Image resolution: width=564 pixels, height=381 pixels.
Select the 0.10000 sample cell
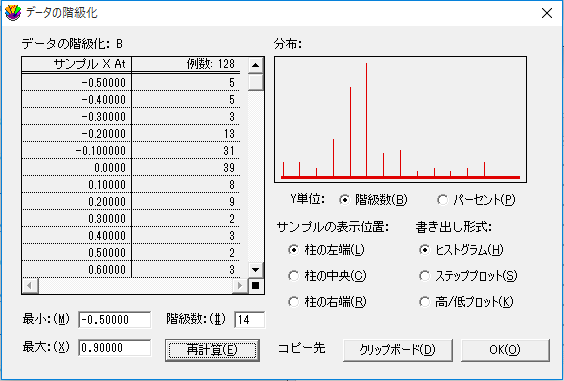tap(77, 185)
